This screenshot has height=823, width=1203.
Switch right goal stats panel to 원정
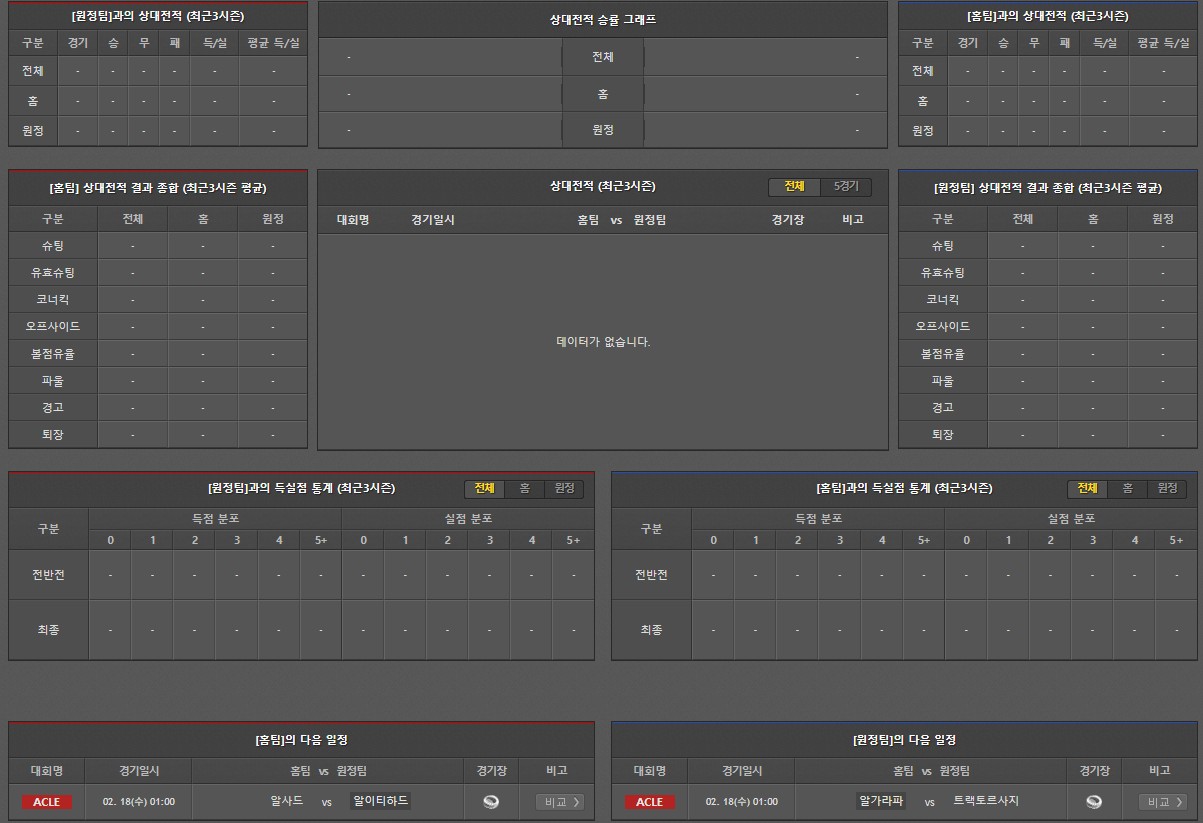pyautogui.click(x=1167, y=489)
